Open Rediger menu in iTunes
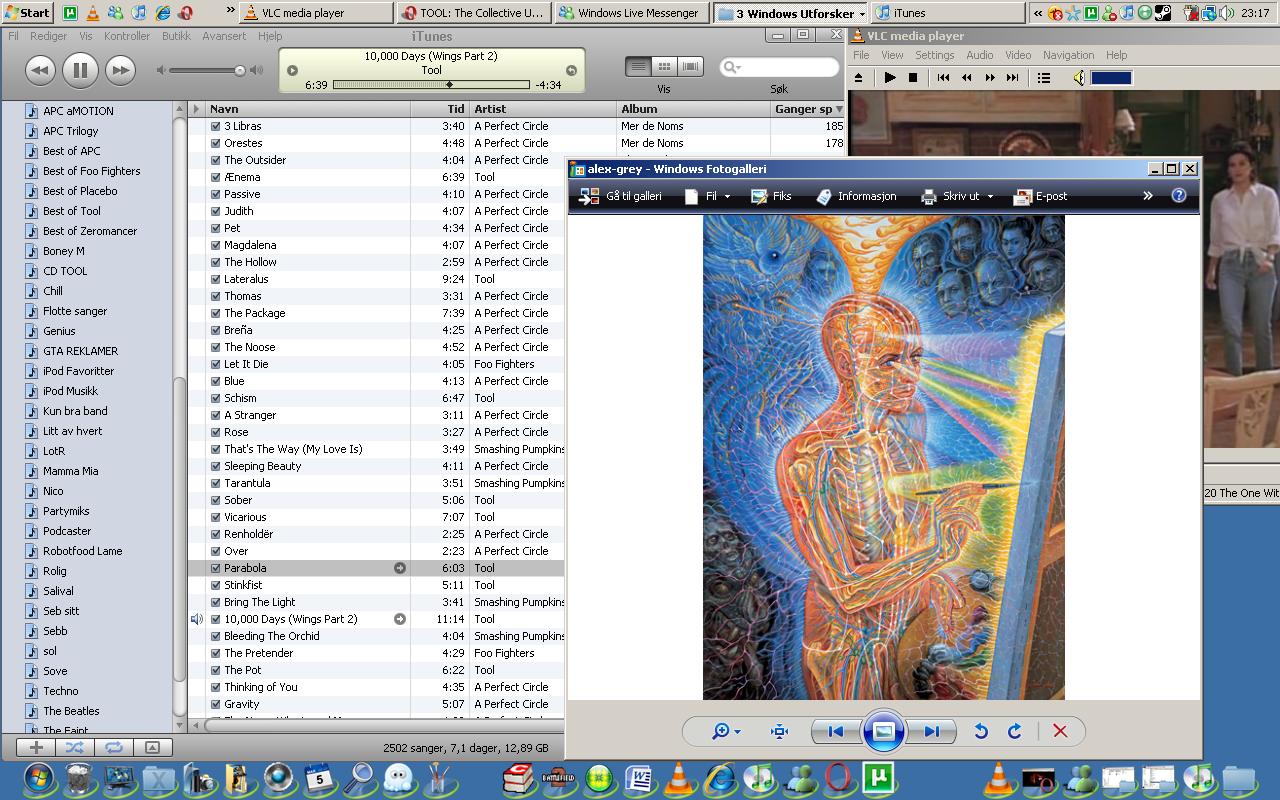Screen dimensions: 1280x800 click(48, 36)
